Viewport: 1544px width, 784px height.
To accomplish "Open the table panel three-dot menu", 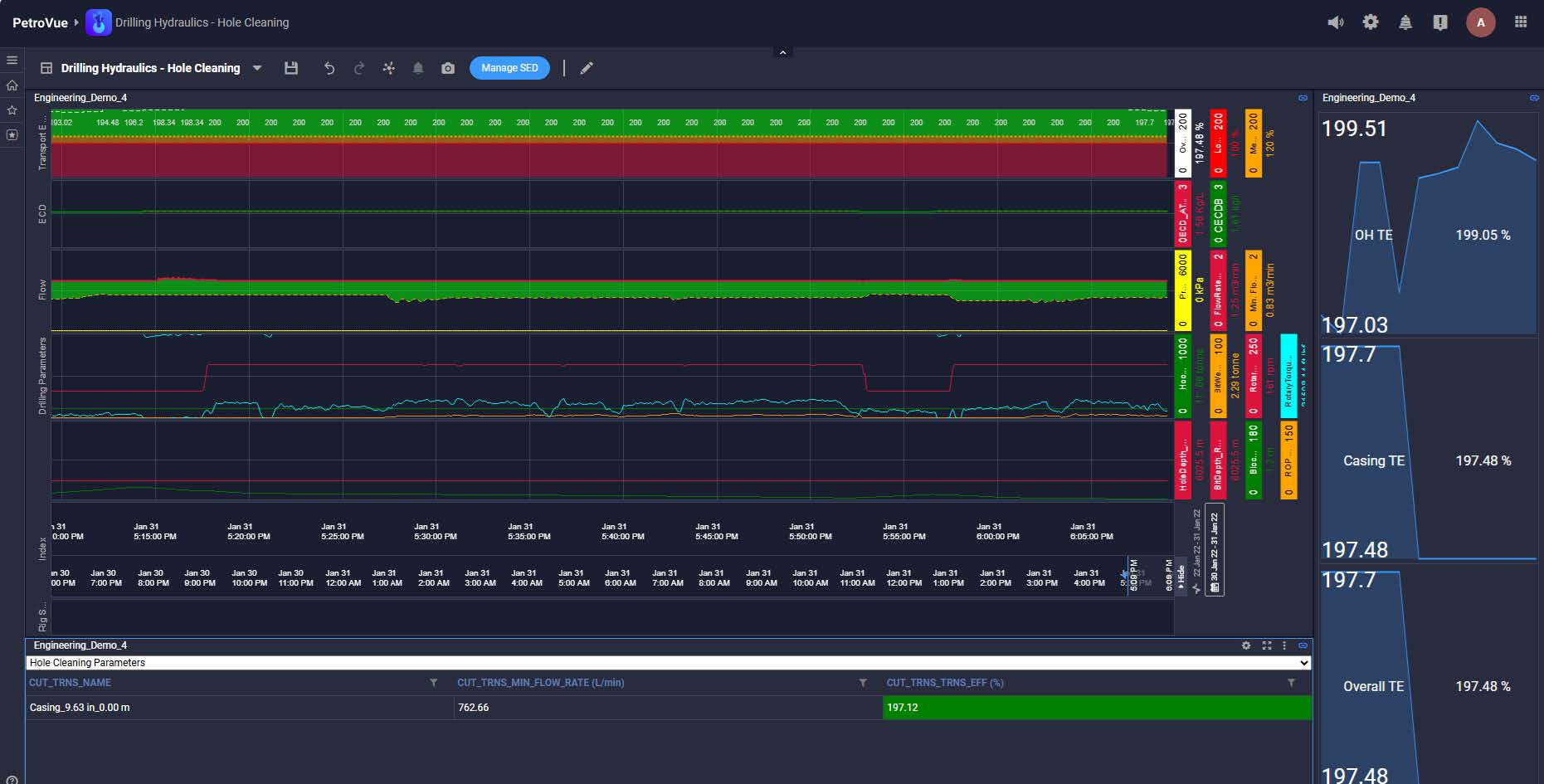I will click(1284, 645).
